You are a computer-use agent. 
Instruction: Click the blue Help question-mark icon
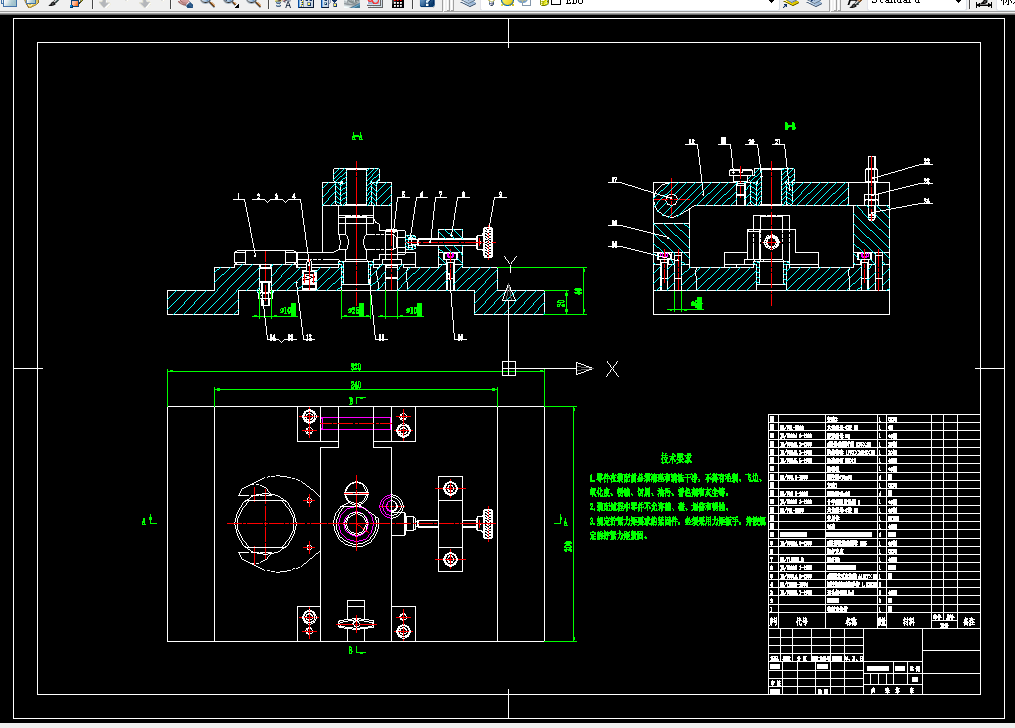(x=427, y=3)
